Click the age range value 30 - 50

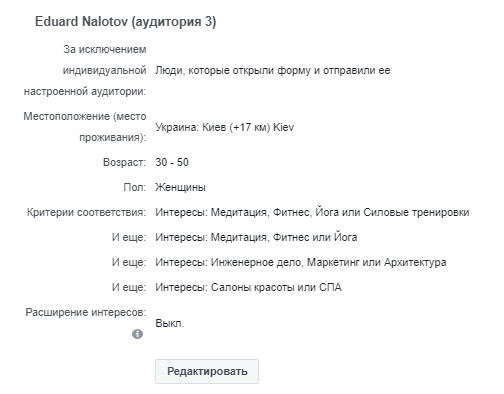[x=172, y=162]
